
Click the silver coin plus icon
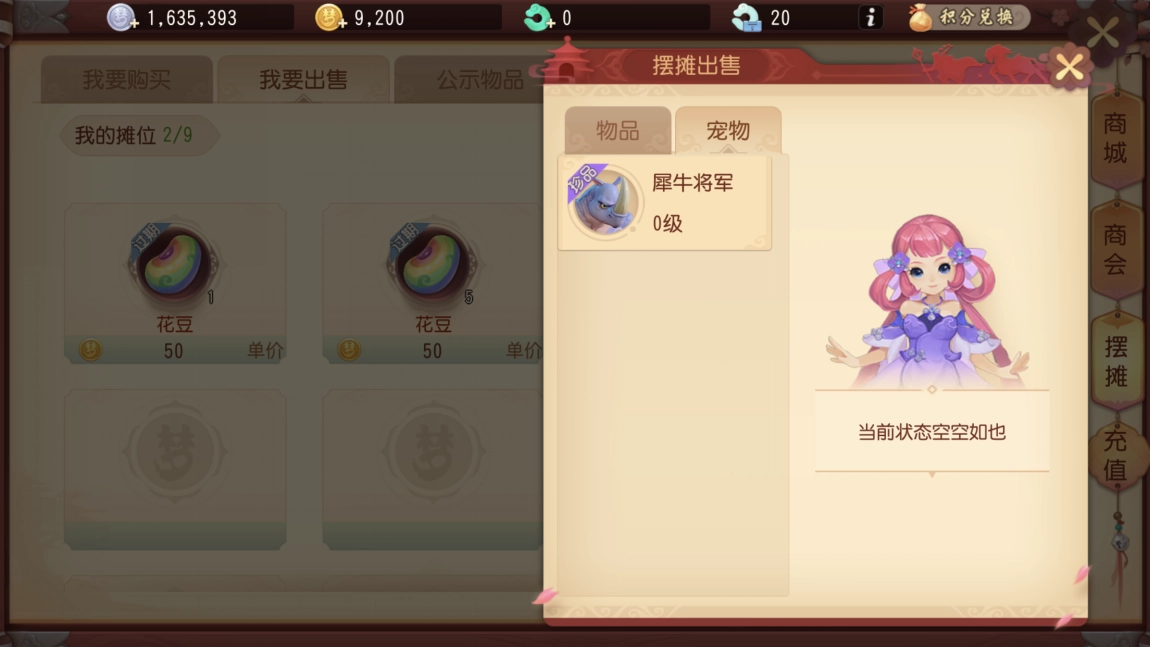(x=122, y=17)
